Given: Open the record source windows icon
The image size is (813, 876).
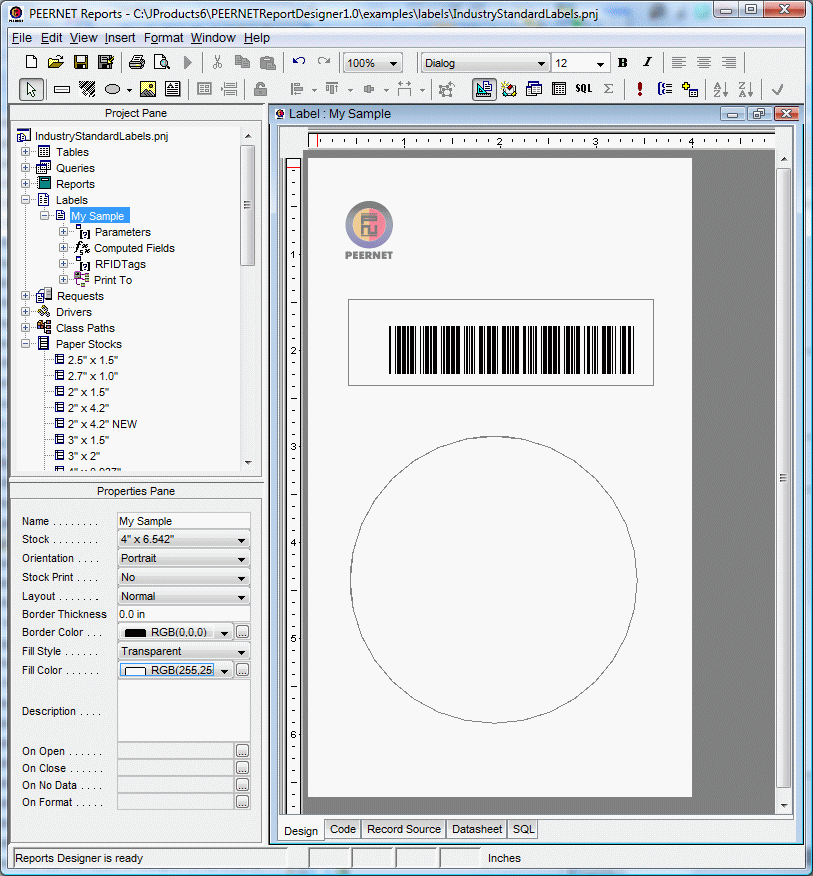Looking at the screenshot, I should point(534,89).
